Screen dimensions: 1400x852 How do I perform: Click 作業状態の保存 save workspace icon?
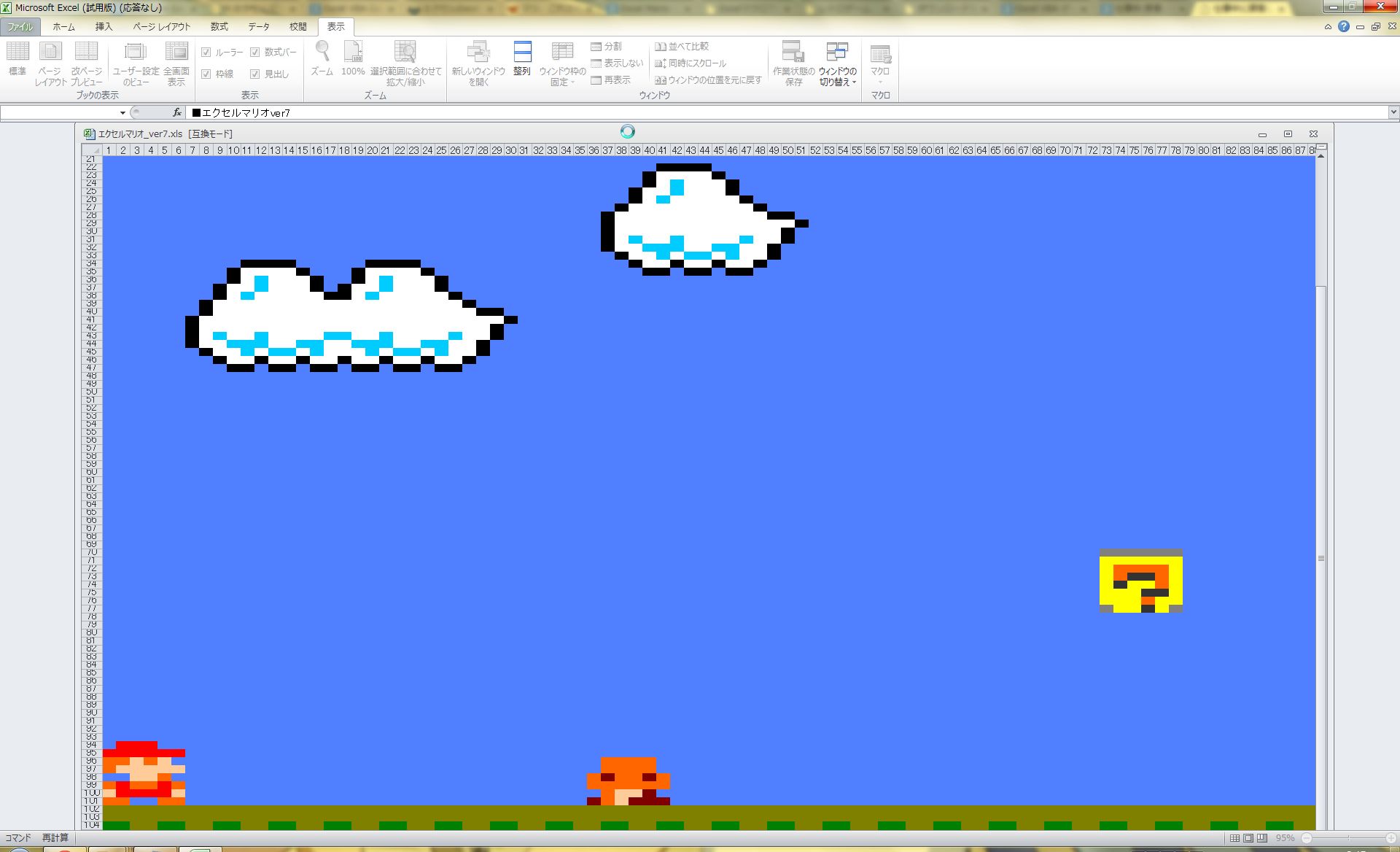[793, 63]
